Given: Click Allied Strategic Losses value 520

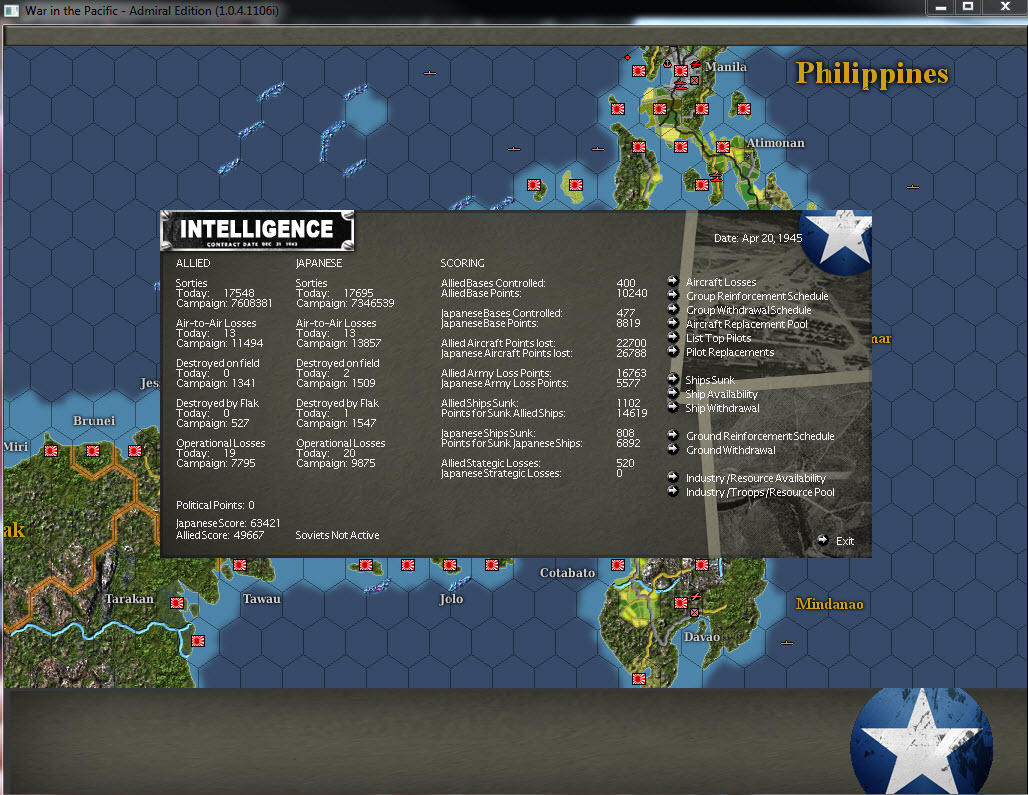Looking at the screenshot, I should tap(625, 463).
